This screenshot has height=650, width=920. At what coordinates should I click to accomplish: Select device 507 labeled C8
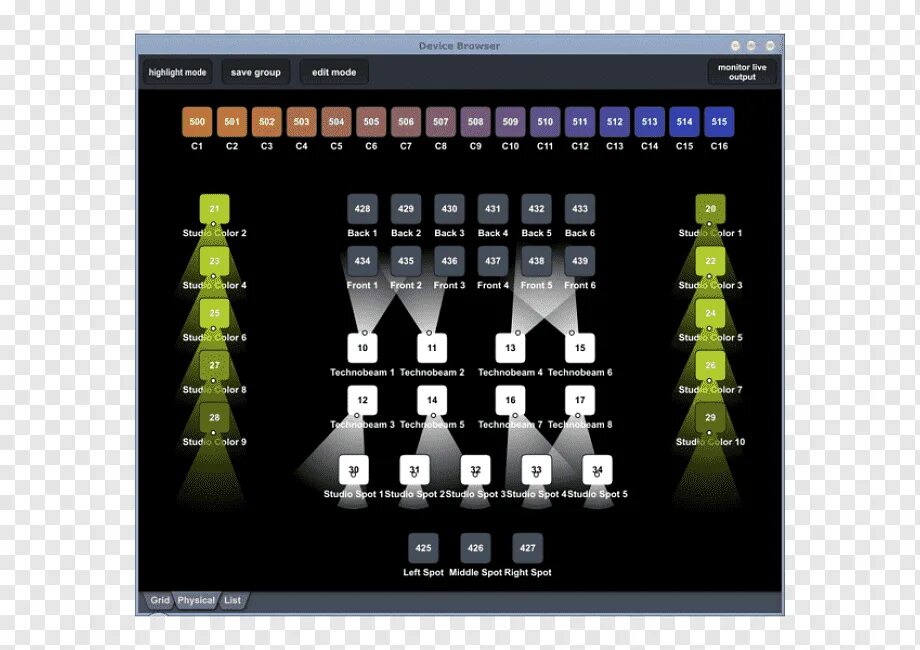coord(441,122)
